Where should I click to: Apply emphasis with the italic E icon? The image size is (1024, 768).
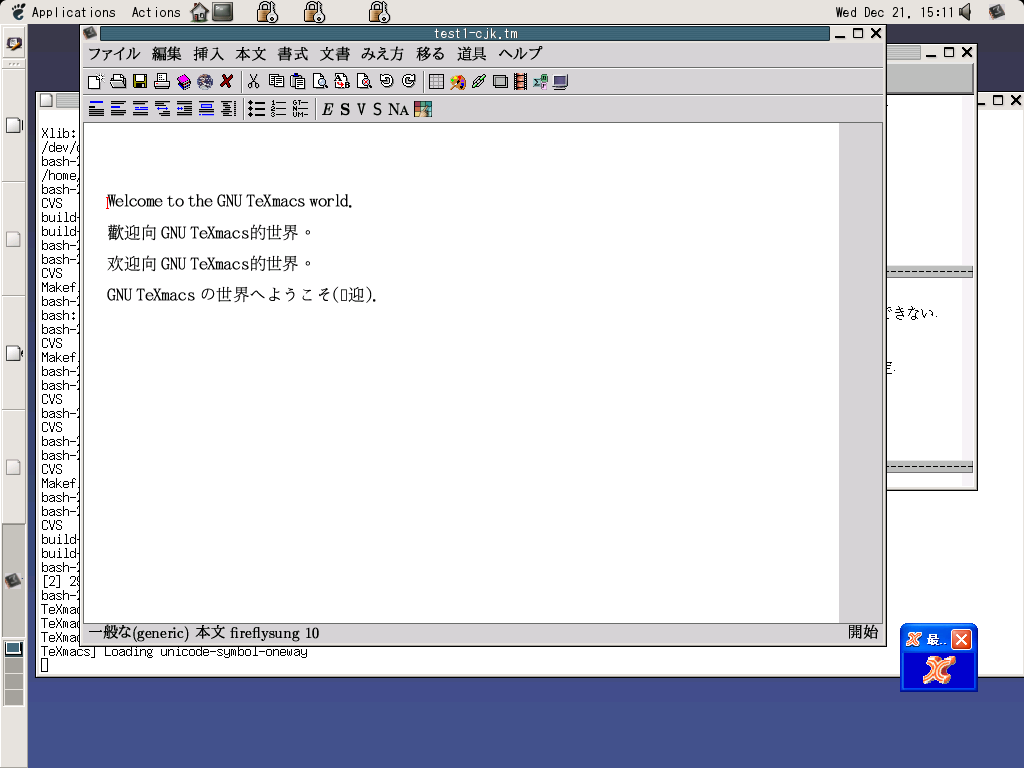328,110
